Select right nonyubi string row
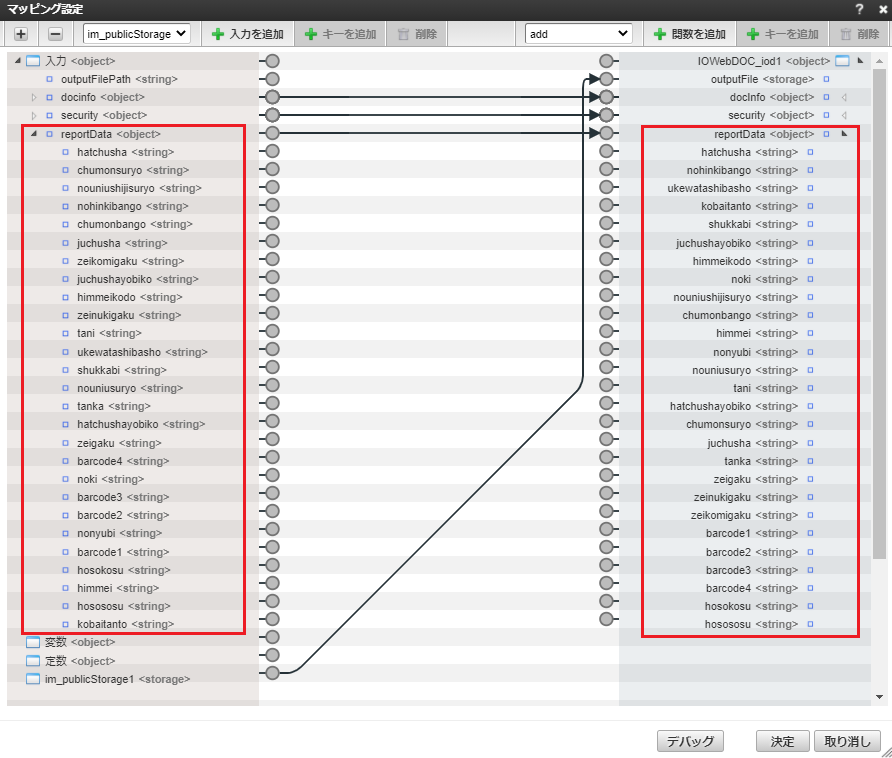 [x=745, y=352]
